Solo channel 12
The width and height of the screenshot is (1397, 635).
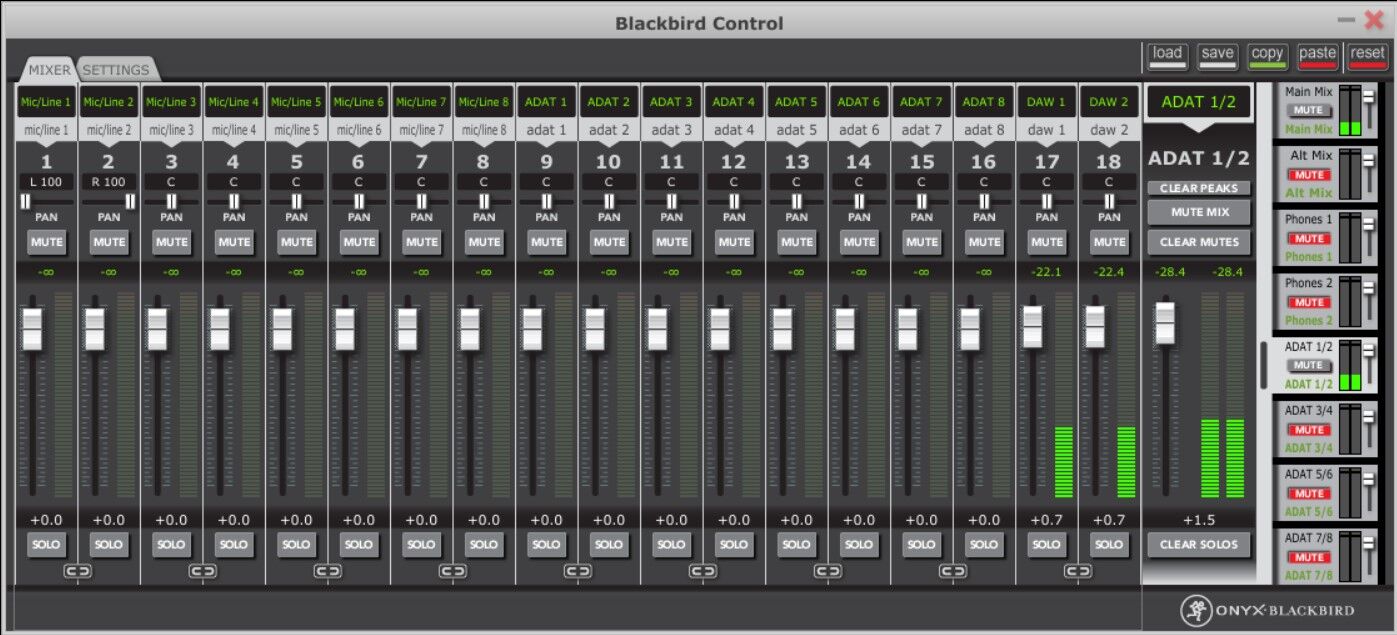734,545
